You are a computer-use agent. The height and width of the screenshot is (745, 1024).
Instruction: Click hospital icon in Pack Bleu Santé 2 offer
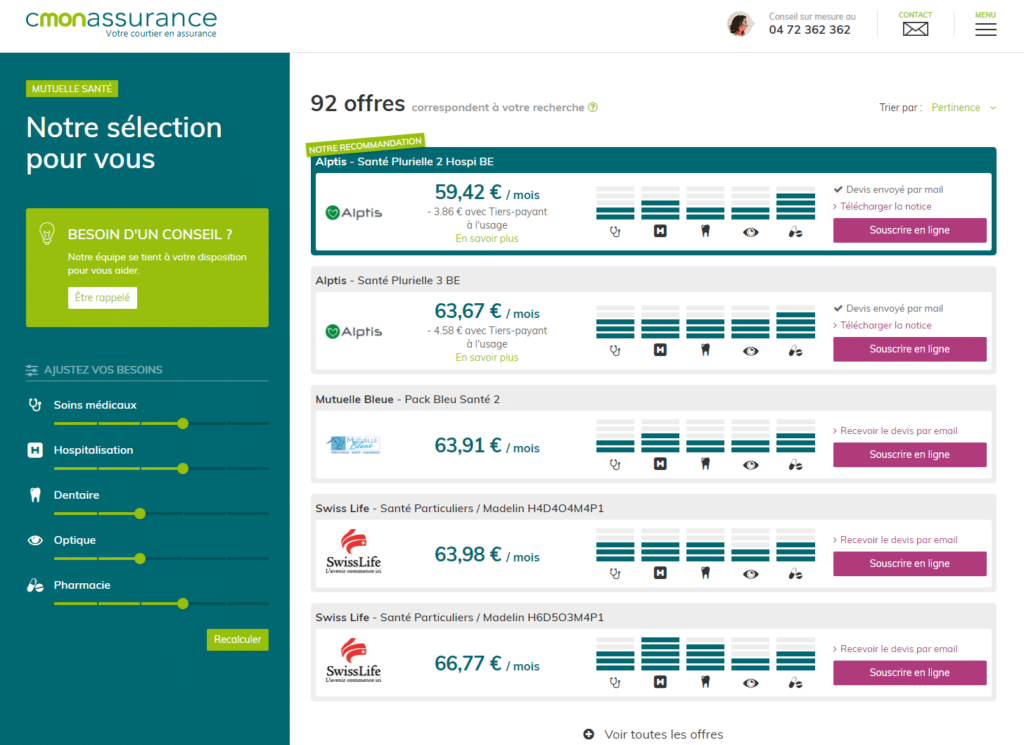tap(660, 464)
